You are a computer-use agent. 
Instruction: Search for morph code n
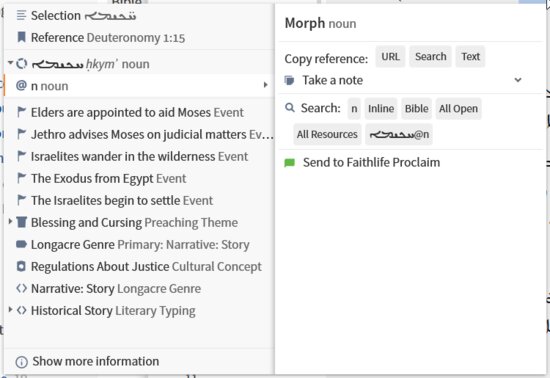[x=354, y=109]
